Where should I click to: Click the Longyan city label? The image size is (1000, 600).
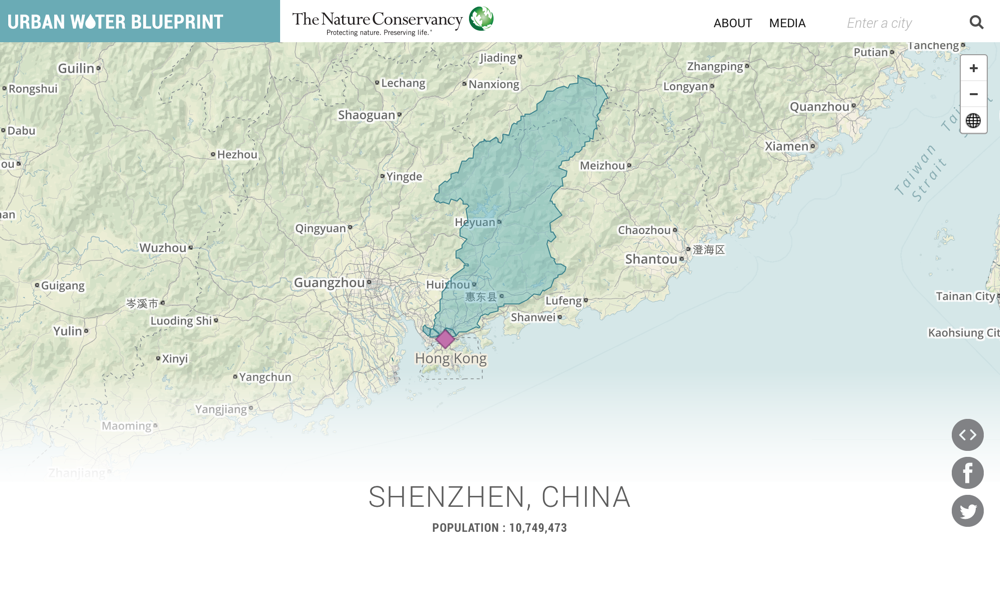pyautogui.click(x=686, y=86)
